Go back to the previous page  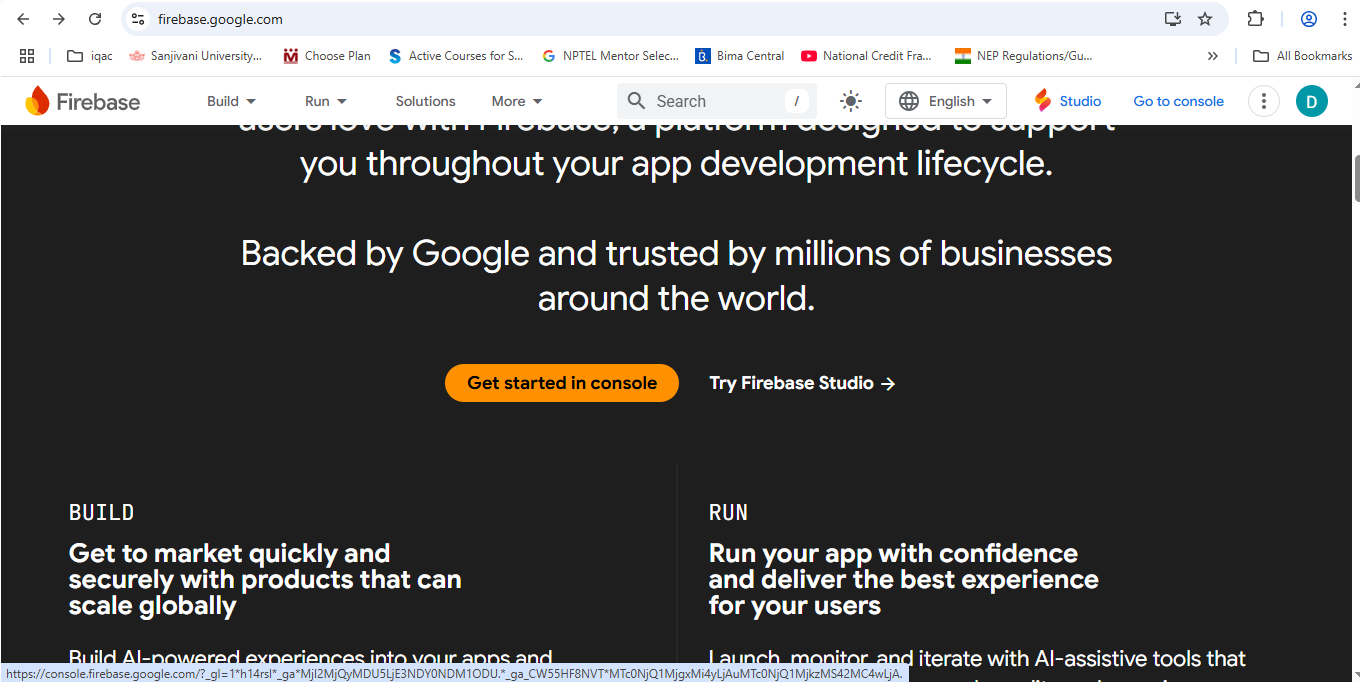pos(23,19)
